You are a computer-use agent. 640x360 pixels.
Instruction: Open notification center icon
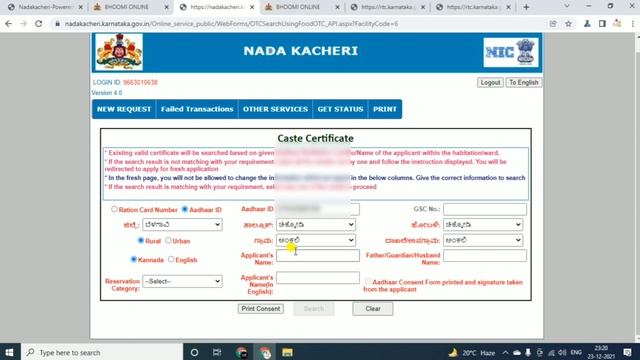[x=627, y=352]
